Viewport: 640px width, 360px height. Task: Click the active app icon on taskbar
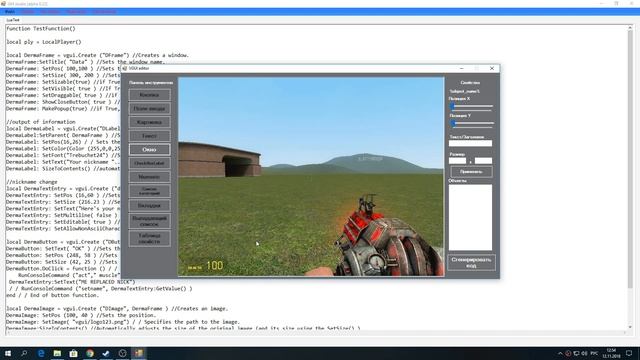click(139, 353)
